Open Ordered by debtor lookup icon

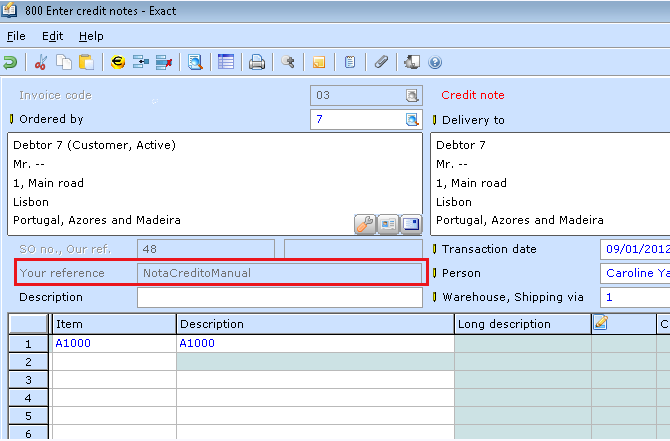(412, 119)
